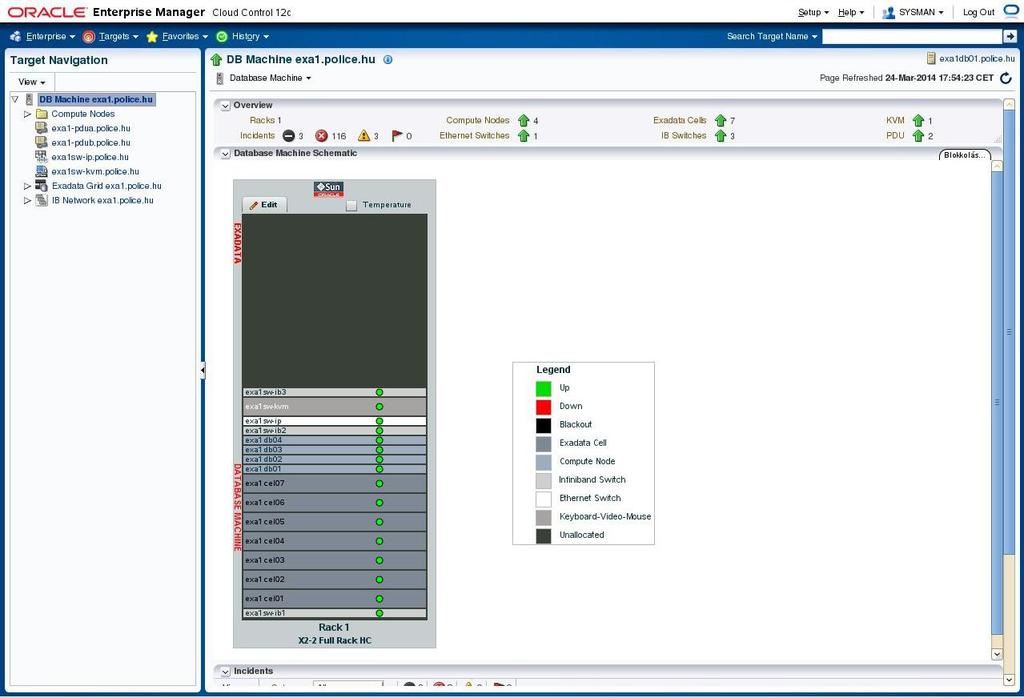The image size is (1024, 698).
Task: Collapse the Target Navigation pane splitter
Action: click(x=202, y=370)
